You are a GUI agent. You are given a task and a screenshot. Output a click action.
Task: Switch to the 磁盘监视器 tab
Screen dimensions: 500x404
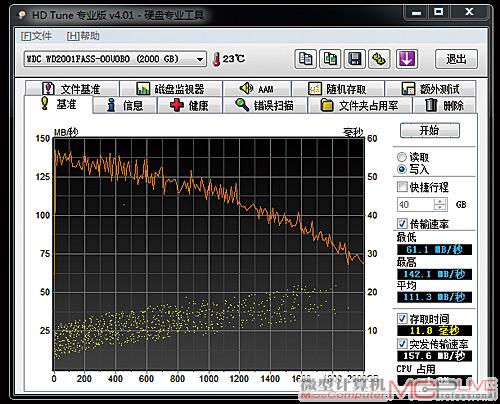(x=171, y=89)
